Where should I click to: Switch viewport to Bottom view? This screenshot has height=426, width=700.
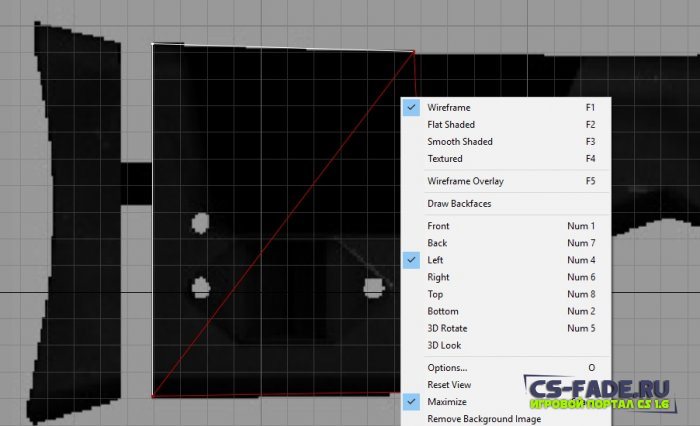click(x=506, y=311)
